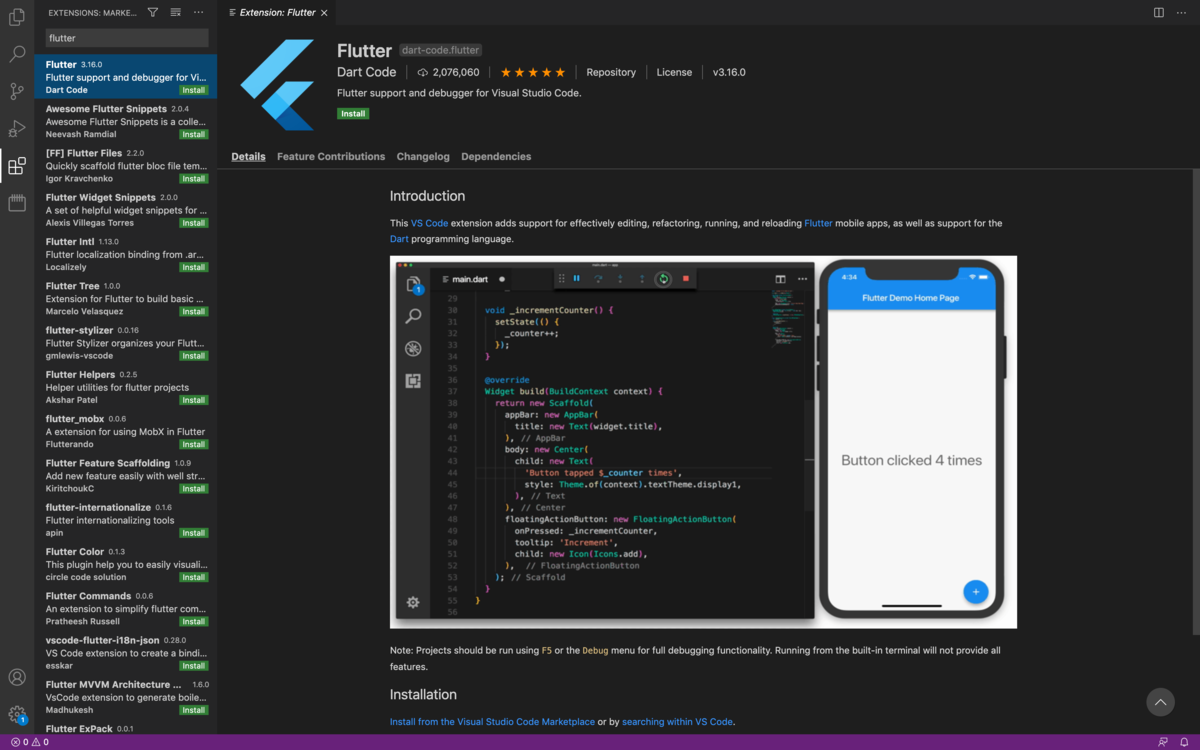Install Flutter Tree extension
Screen dimensions: 1200x750
(x=194, y=311)
